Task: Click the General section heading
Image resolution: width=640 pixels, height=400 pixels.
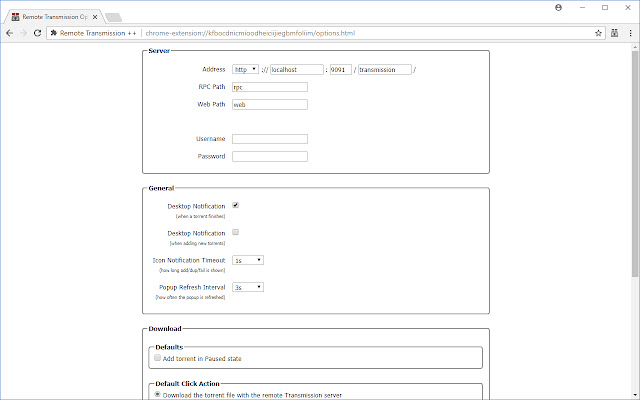Action: click(161, 188)
